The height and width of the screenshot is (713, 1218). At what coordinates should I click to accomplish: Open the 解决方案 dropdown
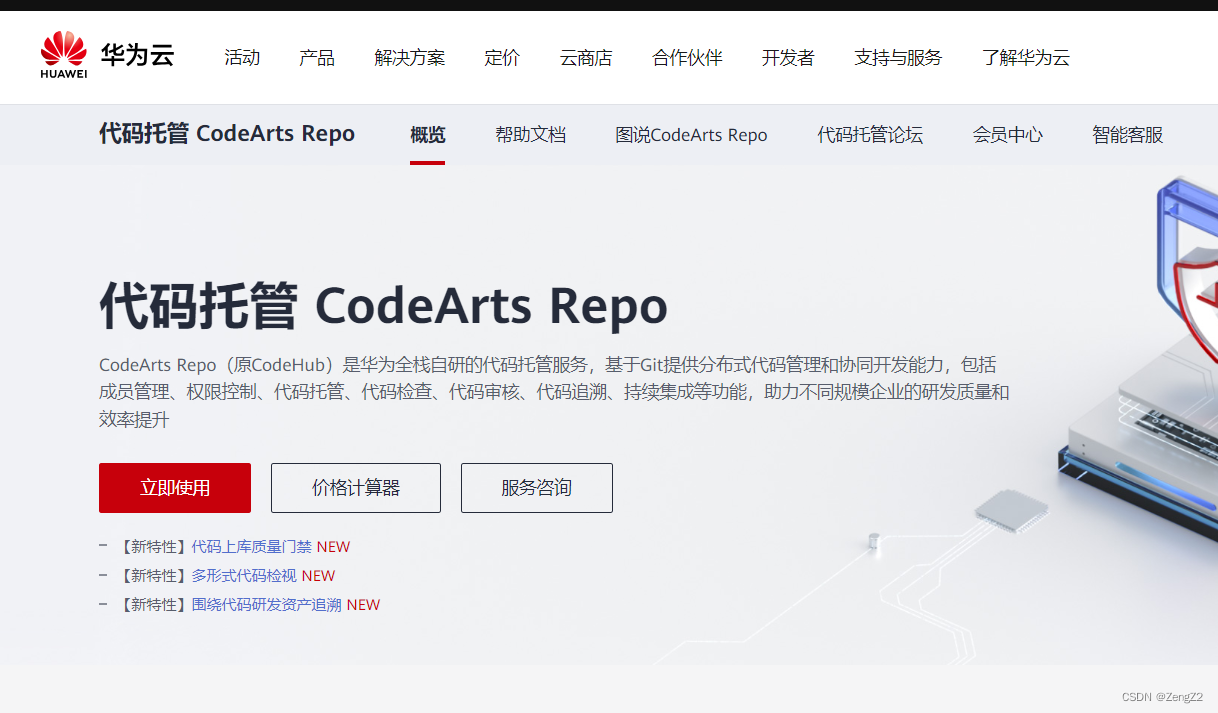point(409,57)
